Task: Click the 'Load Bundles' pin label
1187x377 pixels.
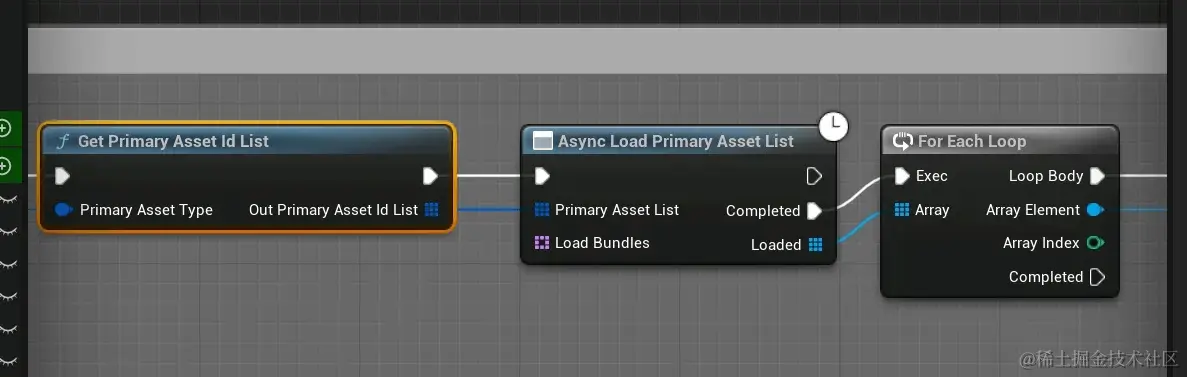Action: coord(602,243)
